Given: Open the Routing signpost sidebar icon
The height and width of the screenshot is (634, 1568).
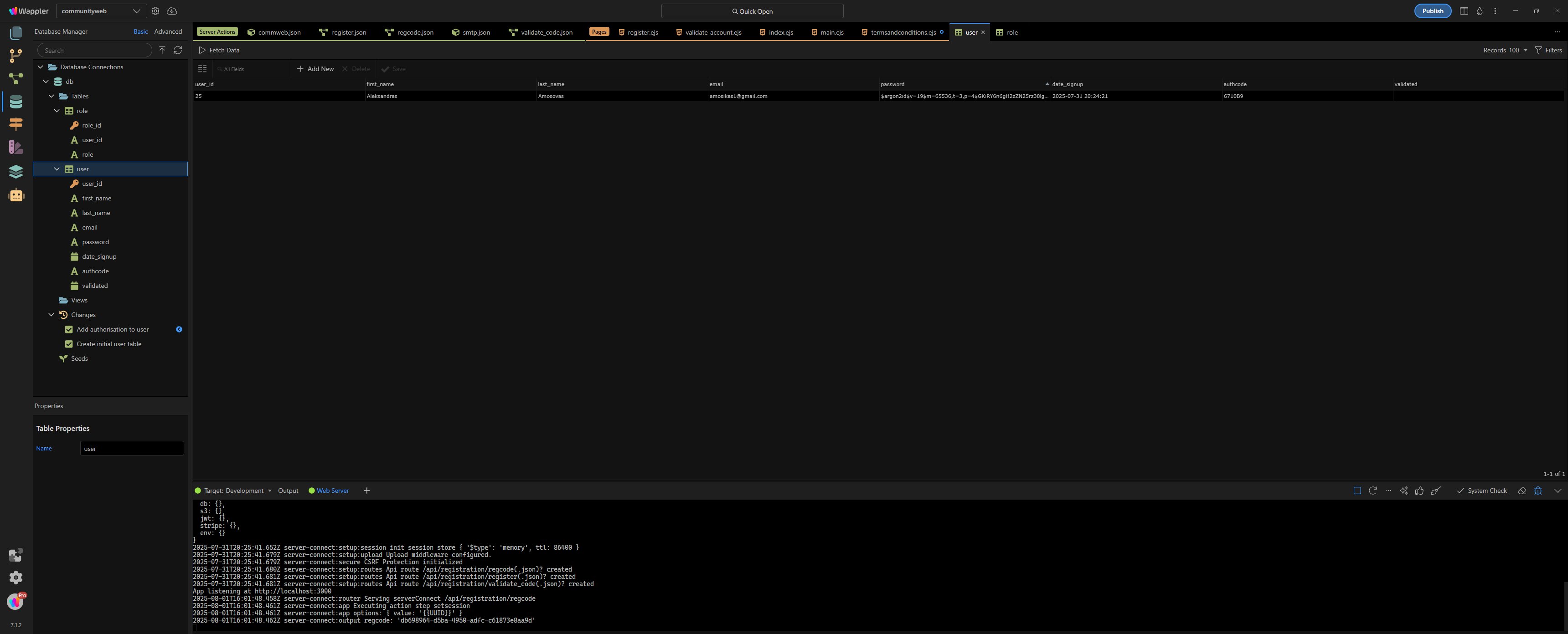Looking at the screenshot, I should (16, 124).
